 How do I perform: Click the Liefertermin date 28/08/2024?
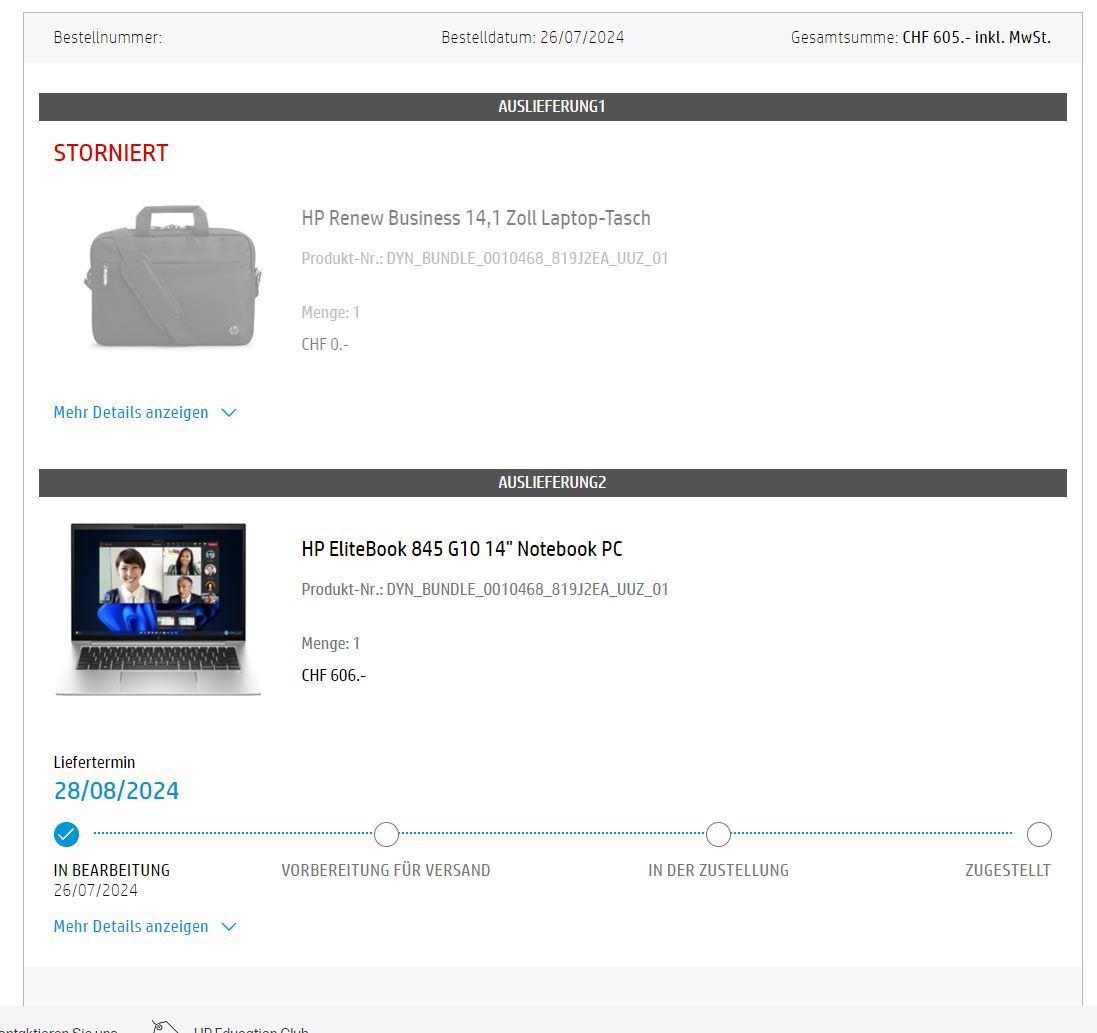pos(116,790)
